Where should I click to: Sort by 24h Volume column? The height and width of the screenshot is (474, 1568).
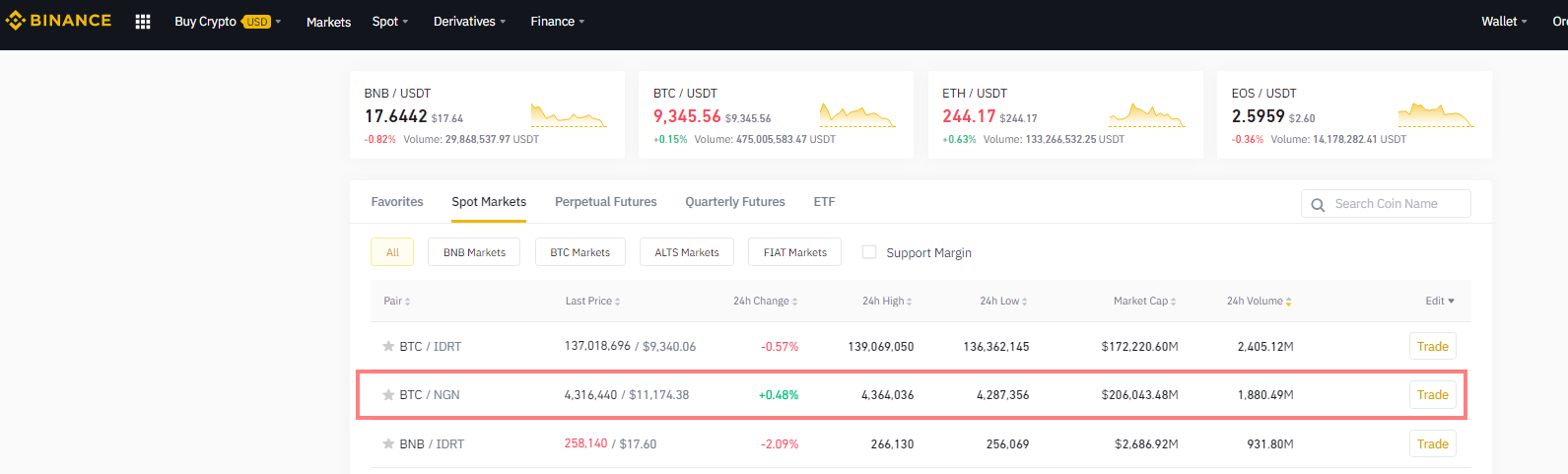[x=1260, y=301]
